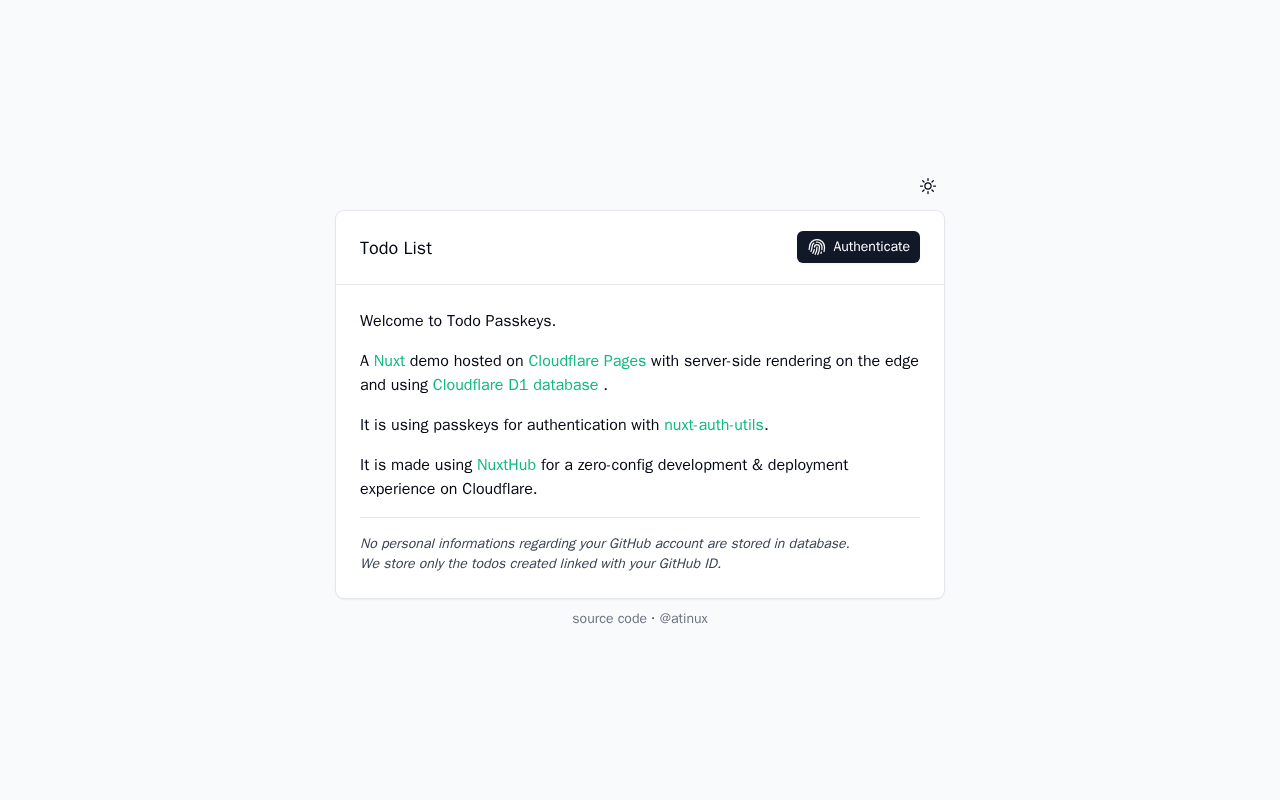This screenshot has height=800, width=1280.
Task: Click the Todo List card title
Action: pos(396,248)
